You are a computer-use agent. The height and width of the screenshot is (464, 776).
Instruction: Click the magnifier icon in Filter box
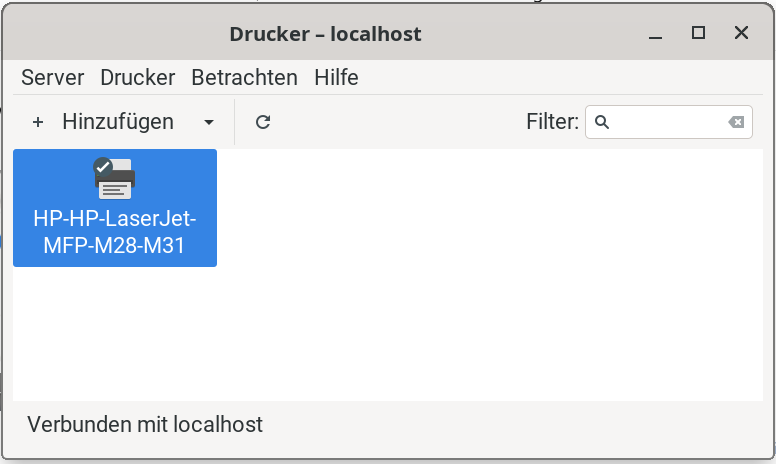[602, 122]
